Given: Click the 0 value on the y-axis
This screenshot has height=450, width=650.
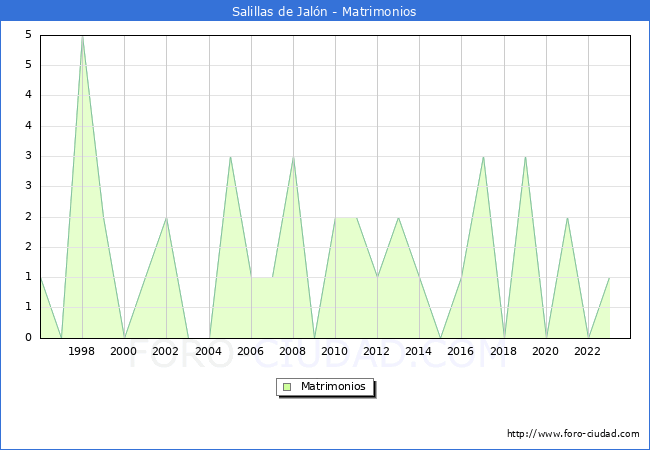Looking at the screenshot, I should 28,337.
